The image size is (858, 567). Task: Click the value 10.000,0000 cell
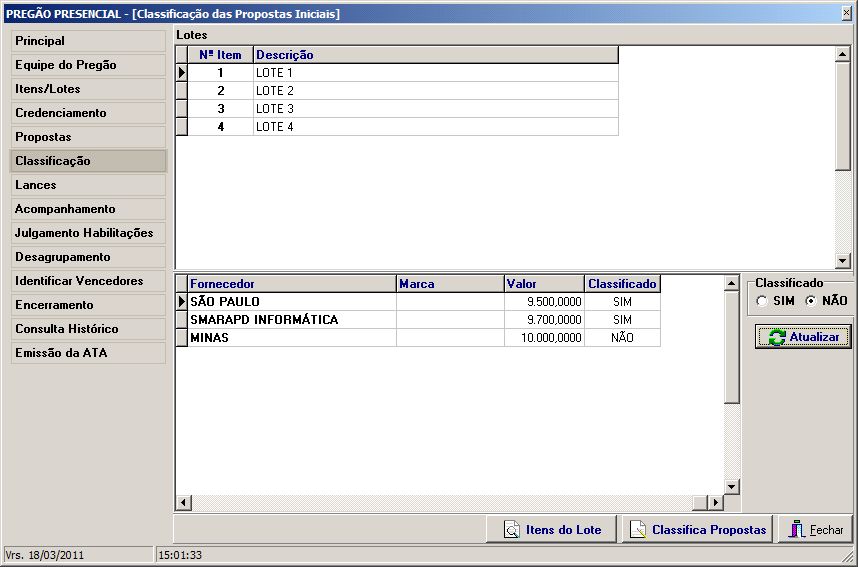pyautogui.click(x=544, y=338)
